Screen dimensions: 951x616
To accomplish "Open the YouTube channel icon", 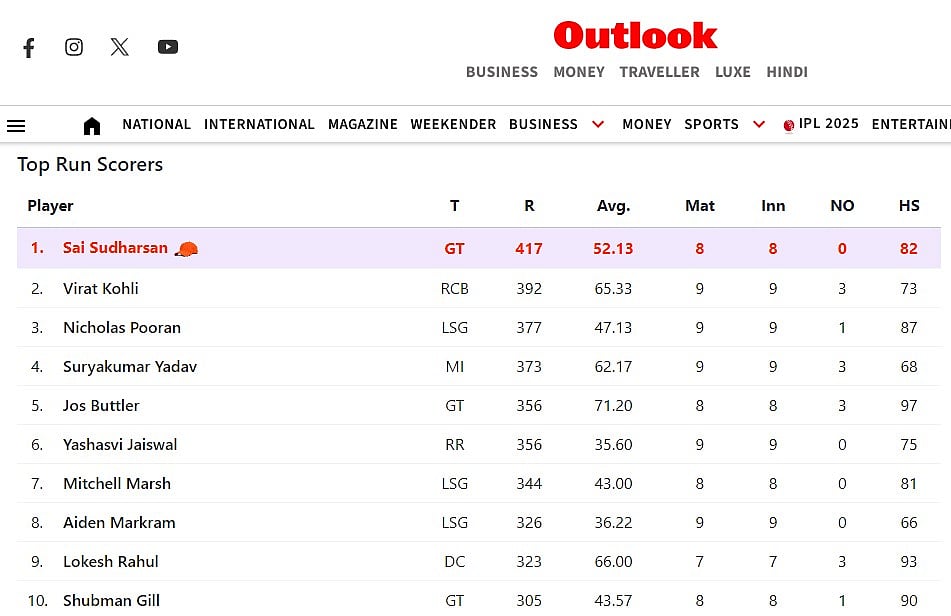I will tap(167, 47).
